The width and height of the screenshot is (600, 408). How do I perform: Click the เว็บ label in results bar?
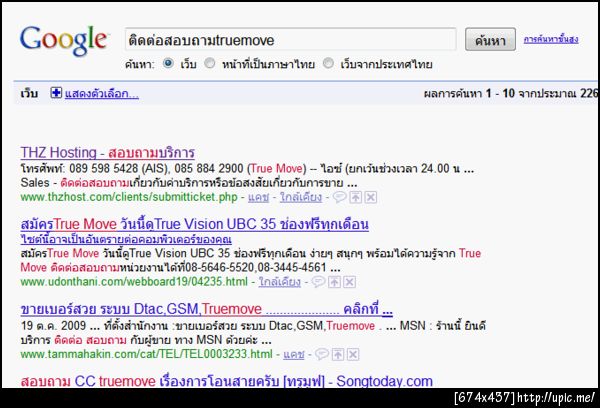tap(29, 93)
